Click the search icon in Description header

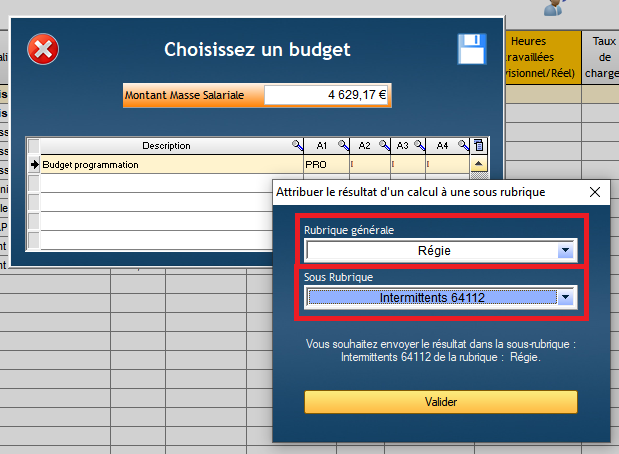point(296,146)
